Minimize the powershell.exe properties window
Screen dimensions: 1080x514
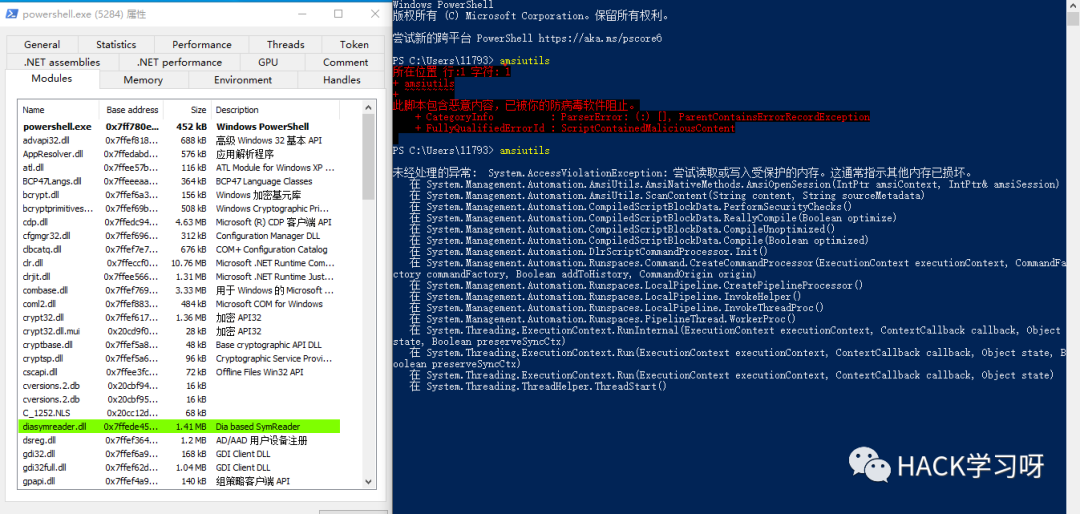pos(304,14)
